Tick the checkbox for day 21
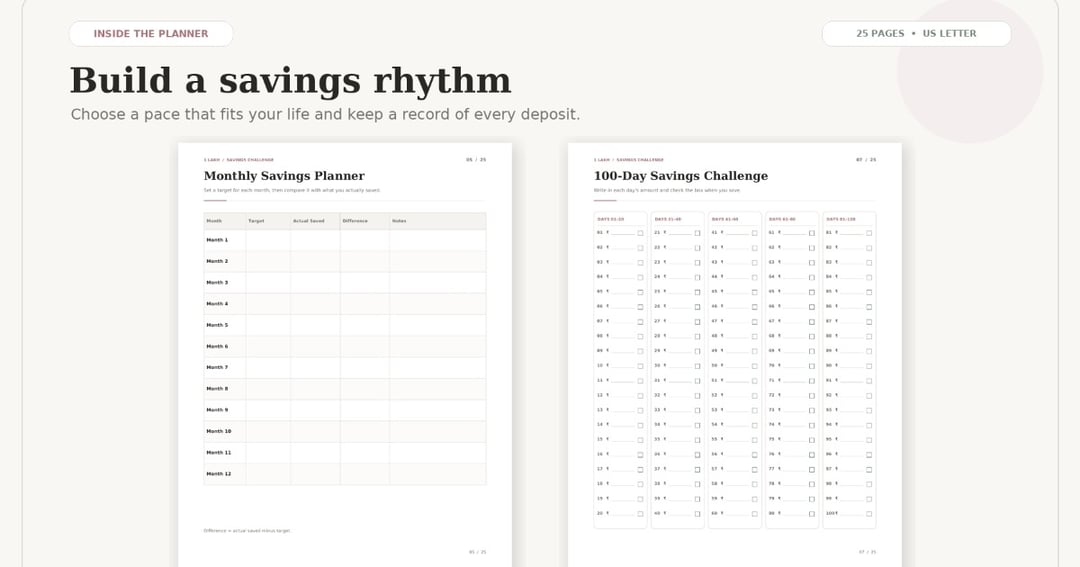Screen dimensions: 1080x567 698,233
